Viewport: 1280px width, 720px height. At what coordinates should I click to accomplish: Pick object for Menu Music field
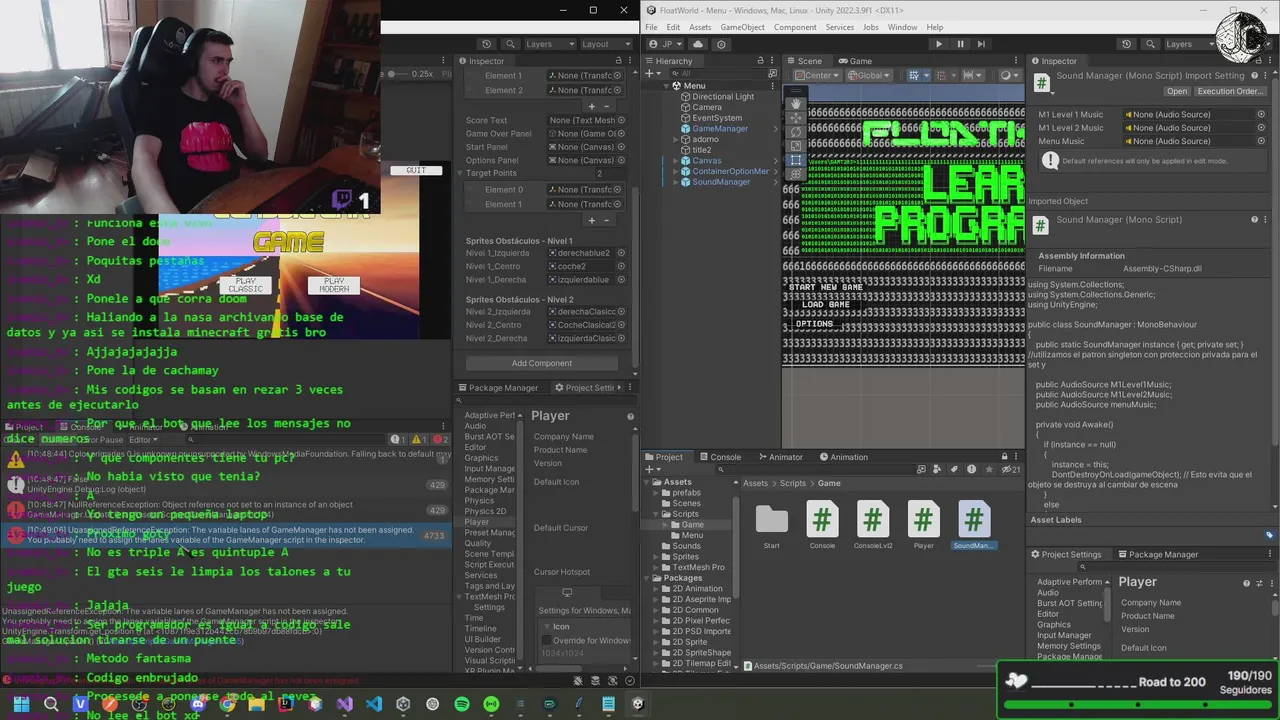1261,141
